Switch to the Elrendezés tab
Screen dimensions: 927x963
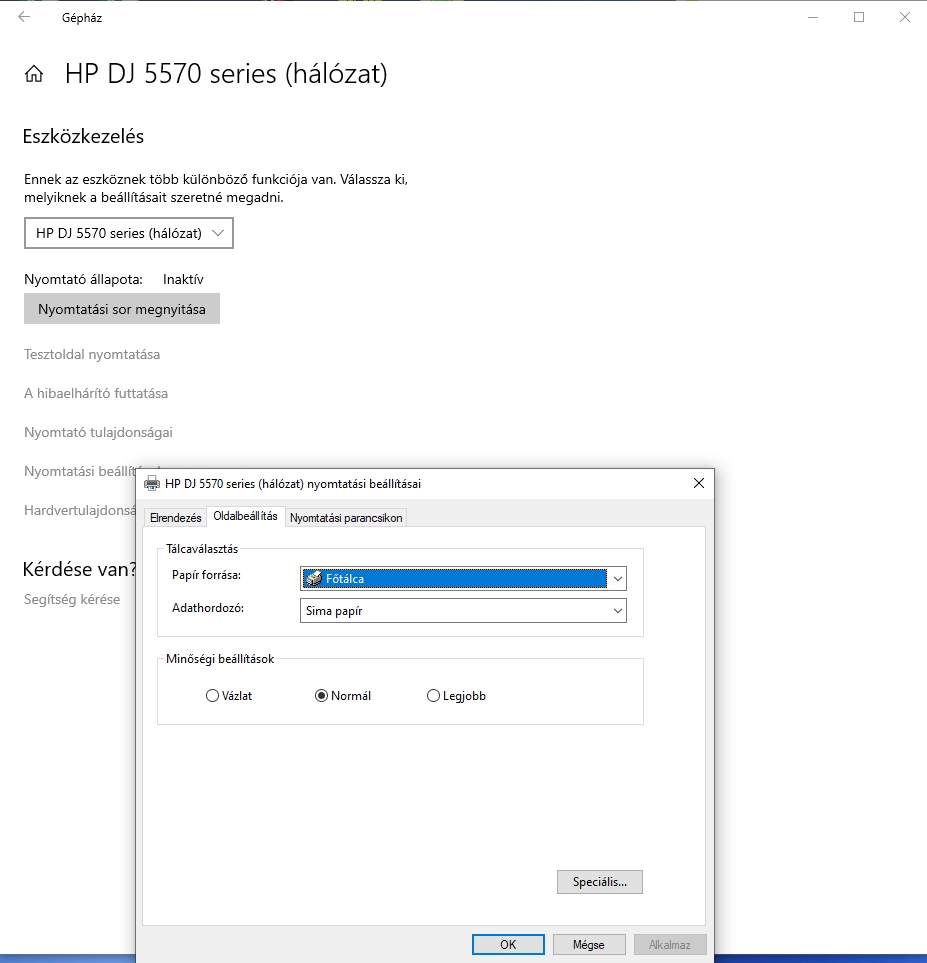tap(176, 518)
